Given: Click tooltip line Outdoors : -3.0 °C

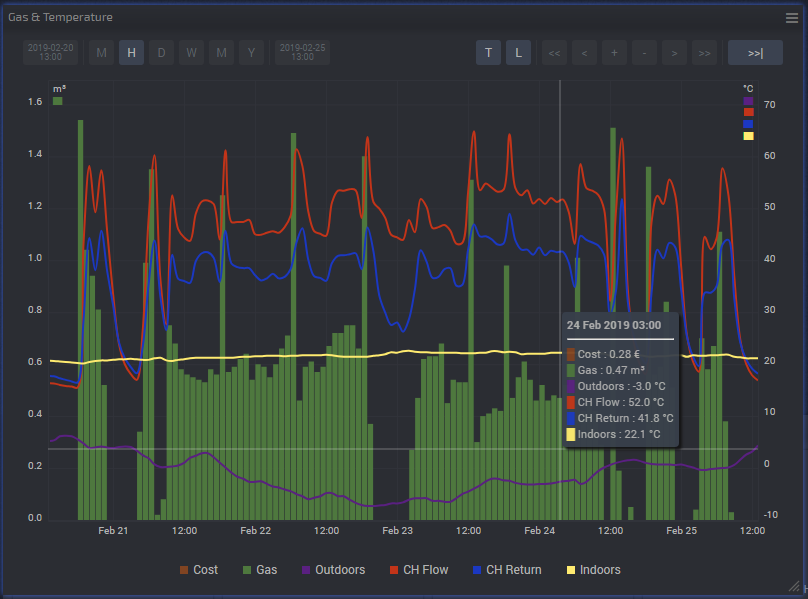Looking at the screenshot, I should (616, 386).
